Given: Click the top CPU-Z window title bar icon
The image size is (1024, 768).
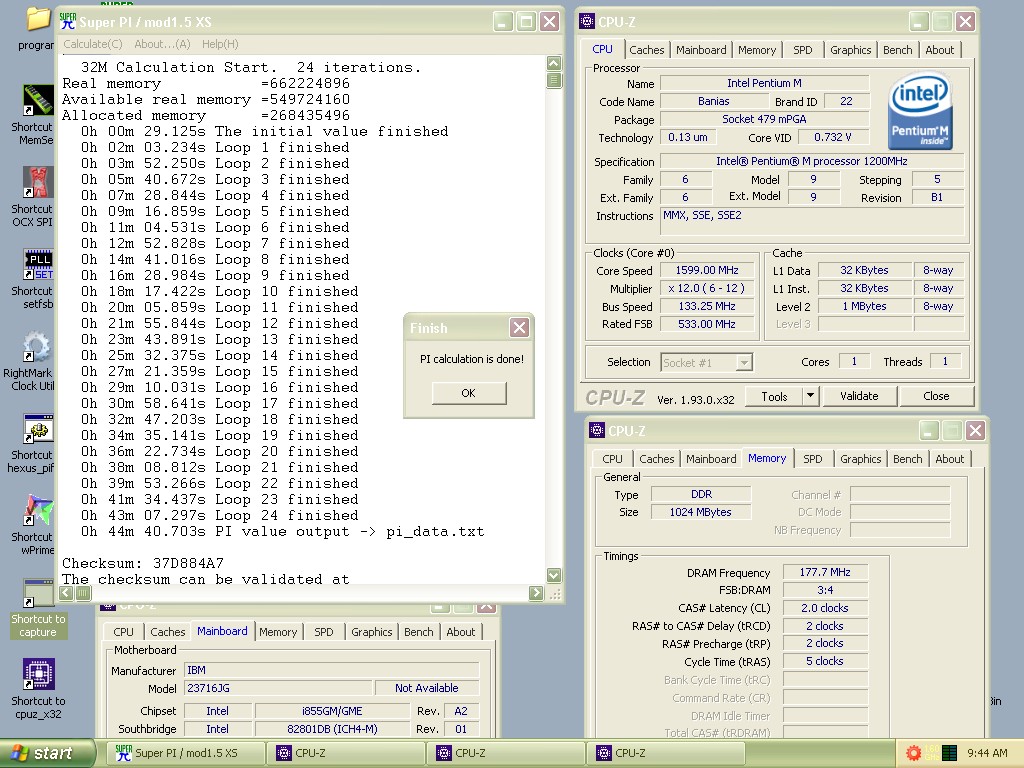Looking at the screenshot, I should coord(586,22).
